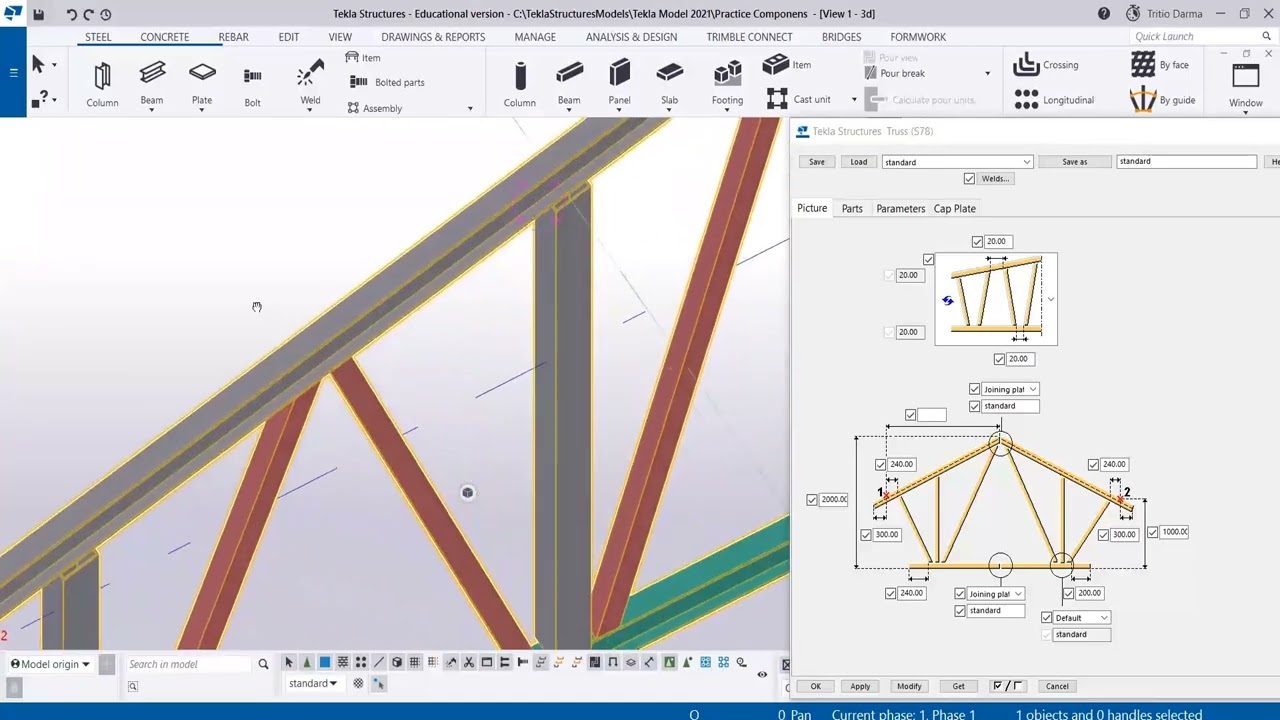Screen dimensions: 1280x720
Task: Click the selection arrow tool icon
Action: click(x=38, y=65)
